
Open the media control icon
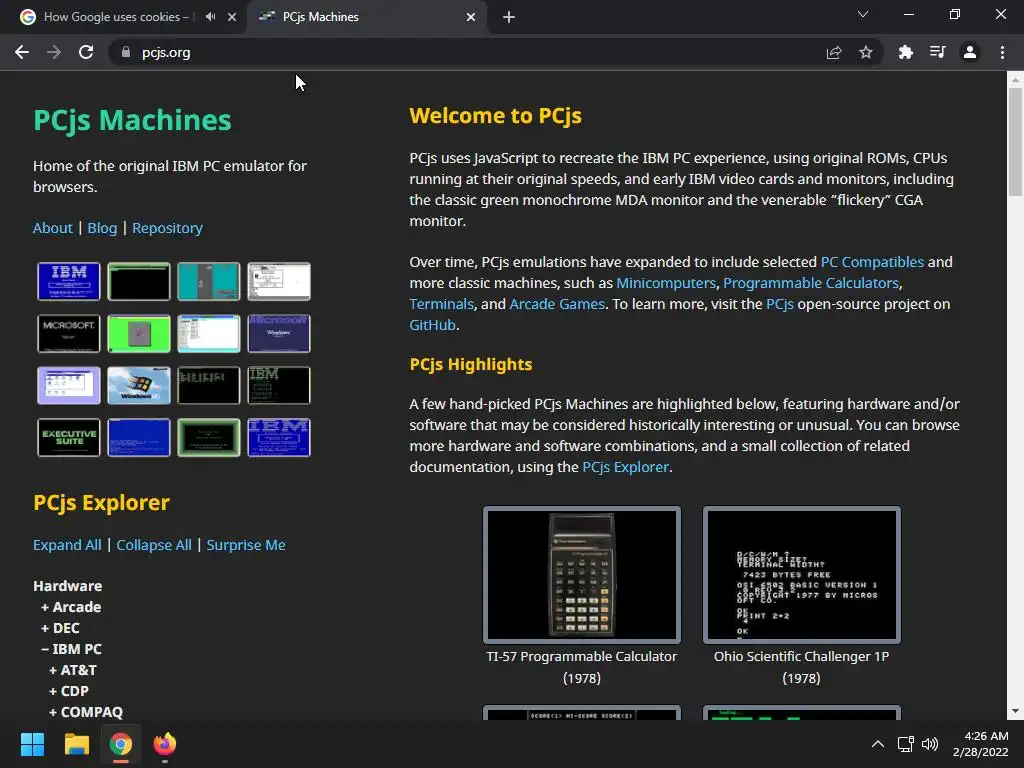point(938,52)
